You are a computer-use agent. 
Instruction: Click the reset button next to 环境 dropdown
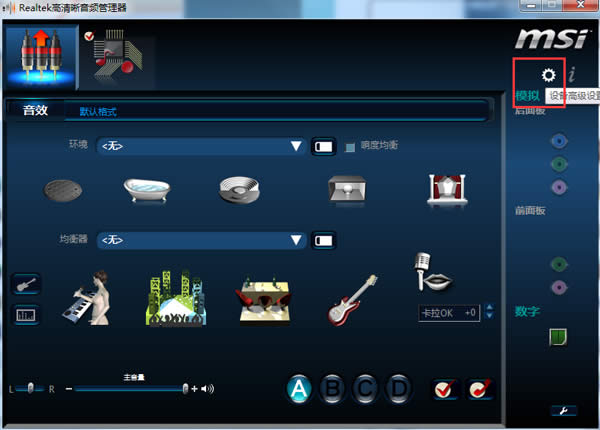click(x=323, y=147)
